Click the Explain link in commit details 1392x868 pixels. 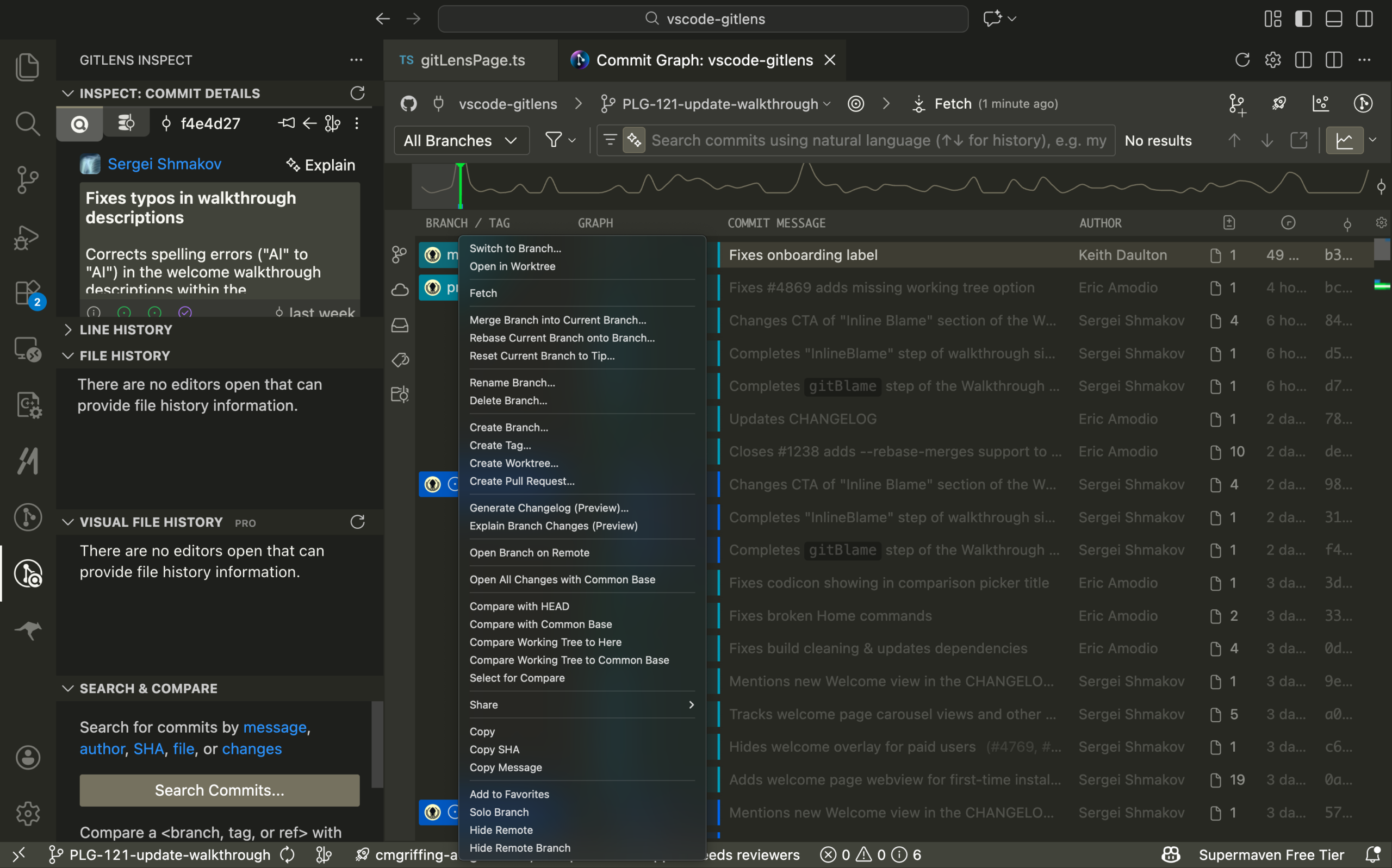(x=320, y=165)
